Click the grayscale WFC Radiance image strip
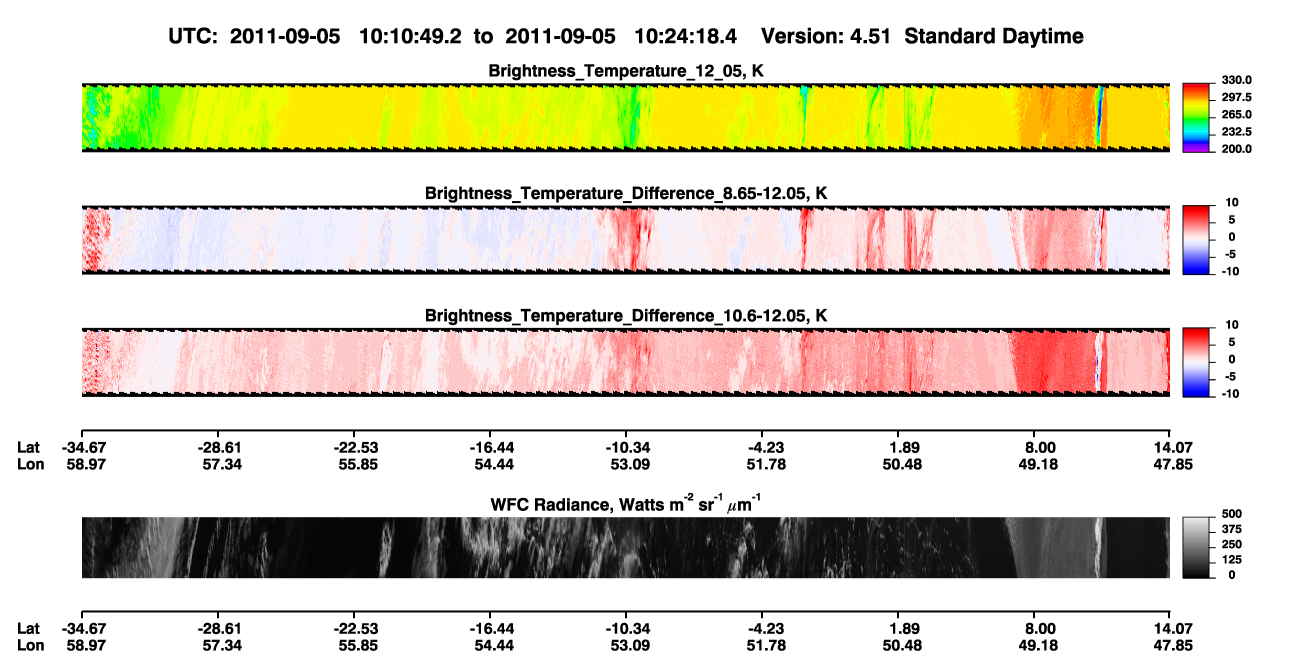 pyautogui.click(x=625, y=548)
